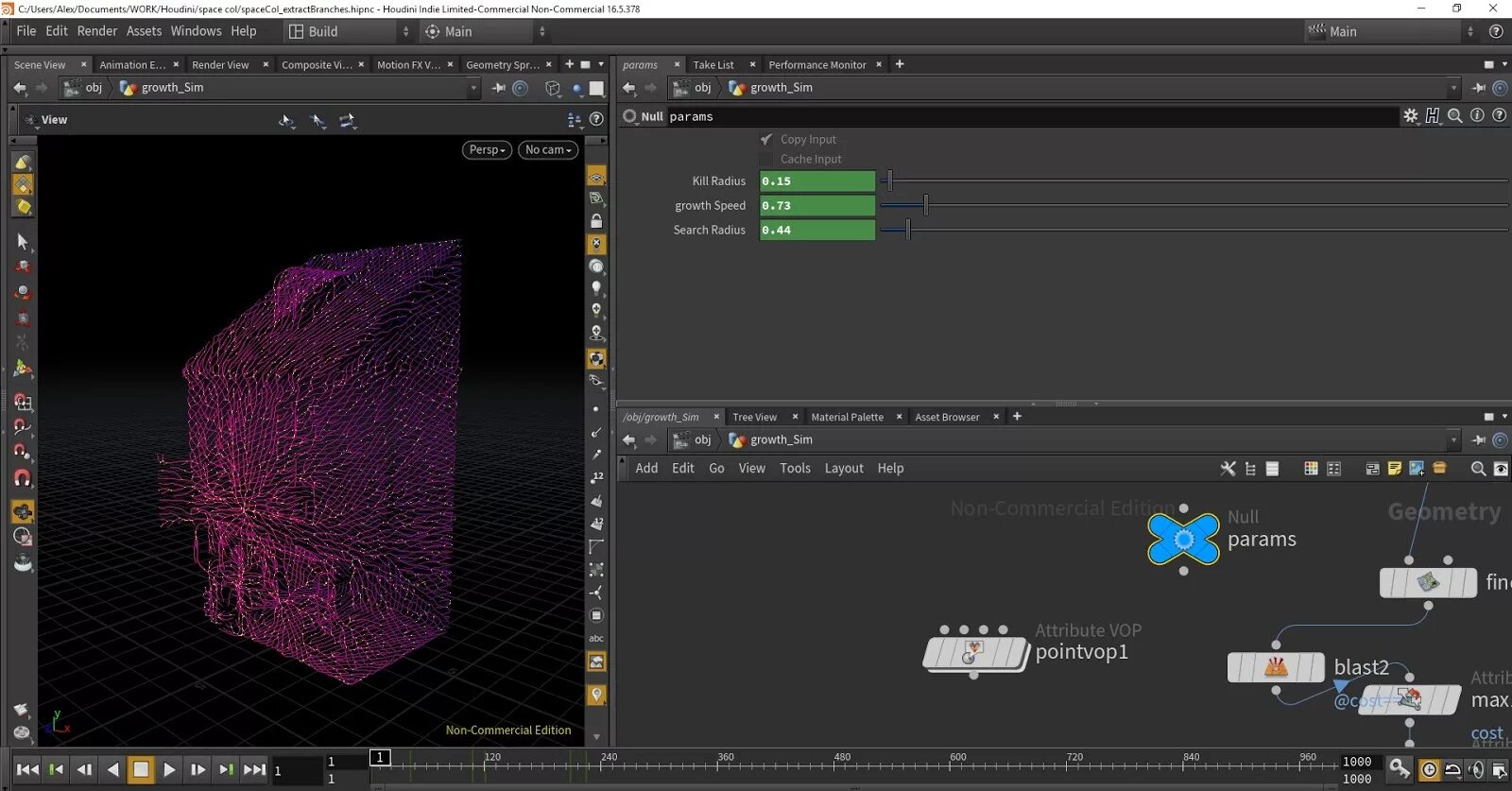Open the Persp view dropdown

[x=487, y=150]
